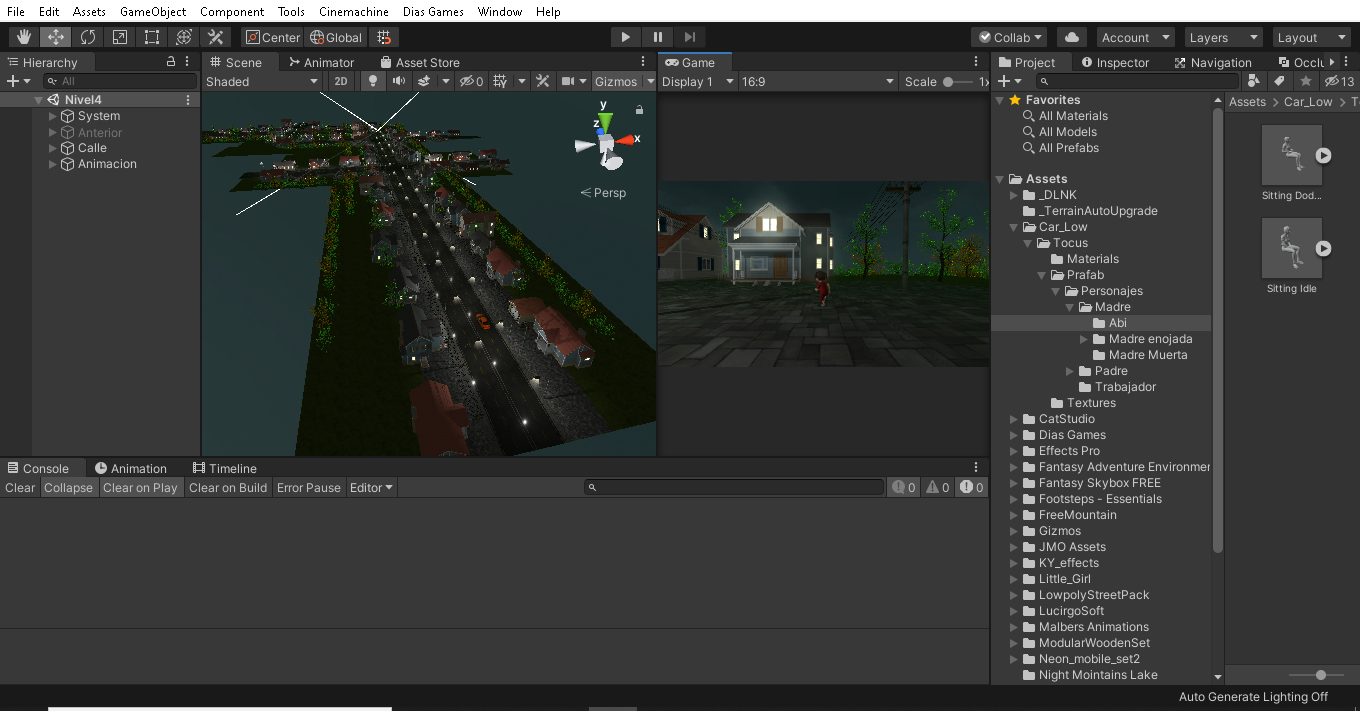Select the Sitting Idle animation thumbnail
The width and height of the screenshot is (1360, 711).
pyautogui.click(x=1292, y=248)
